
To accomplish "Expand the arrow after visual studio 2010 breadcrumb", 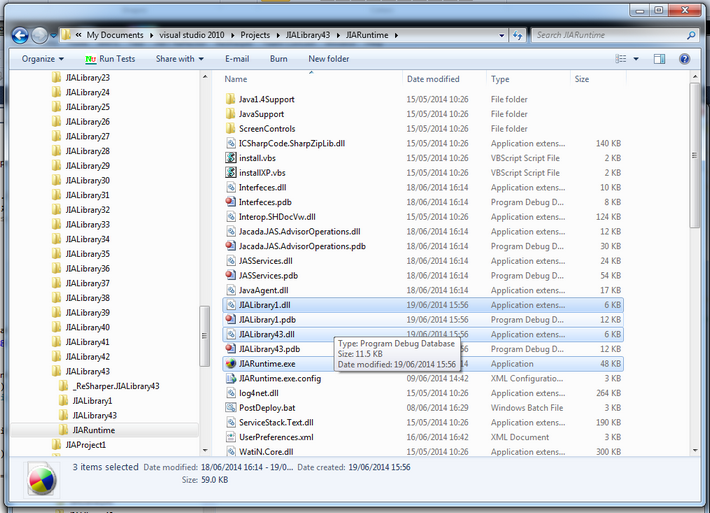I will click(x=232, y=35).
